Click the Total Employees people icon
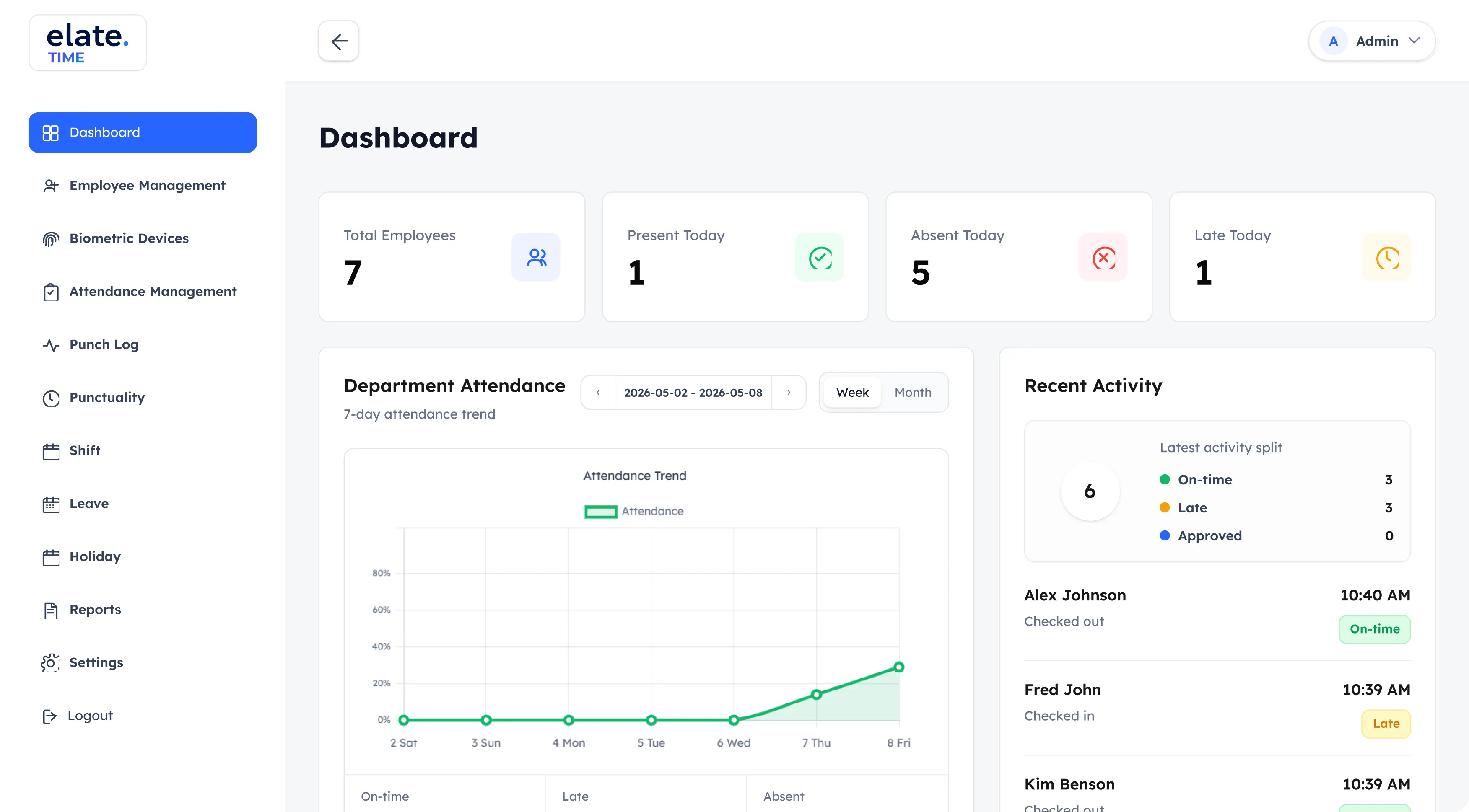 [x=535, y=257]
